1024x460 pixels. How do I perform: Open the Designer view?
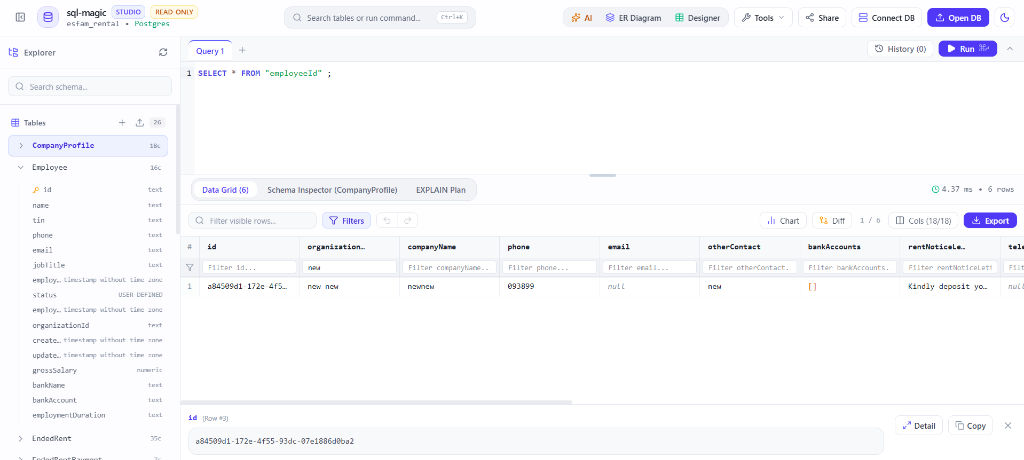[x=698, y=18]
